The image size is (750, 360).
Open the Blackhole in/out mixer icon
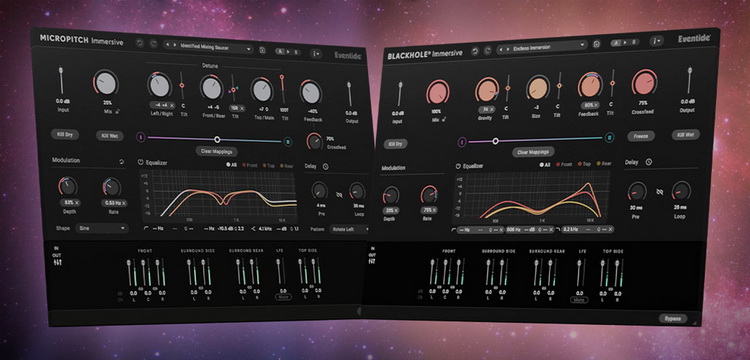coord(372,261)
